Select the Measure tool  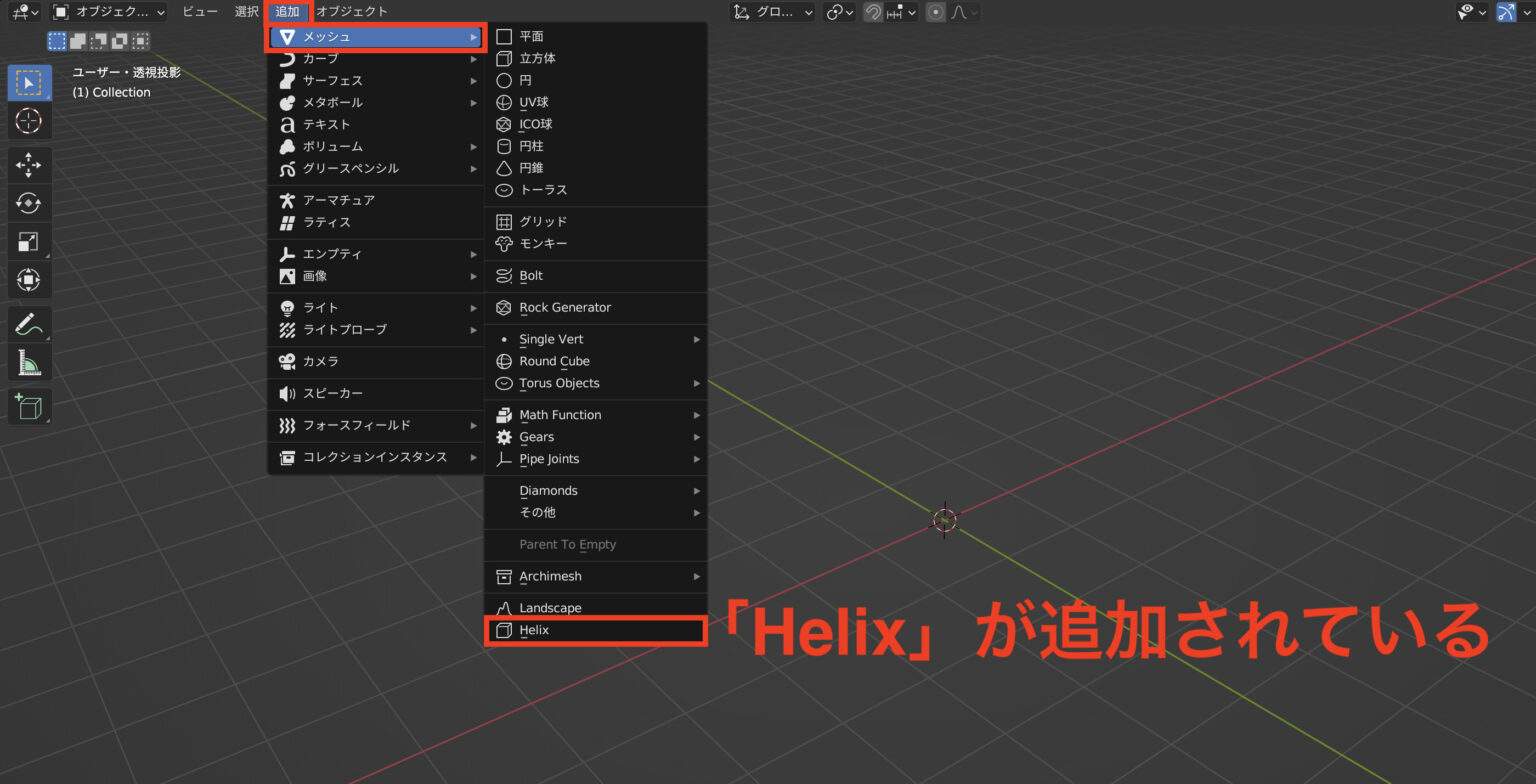point(29,361)
